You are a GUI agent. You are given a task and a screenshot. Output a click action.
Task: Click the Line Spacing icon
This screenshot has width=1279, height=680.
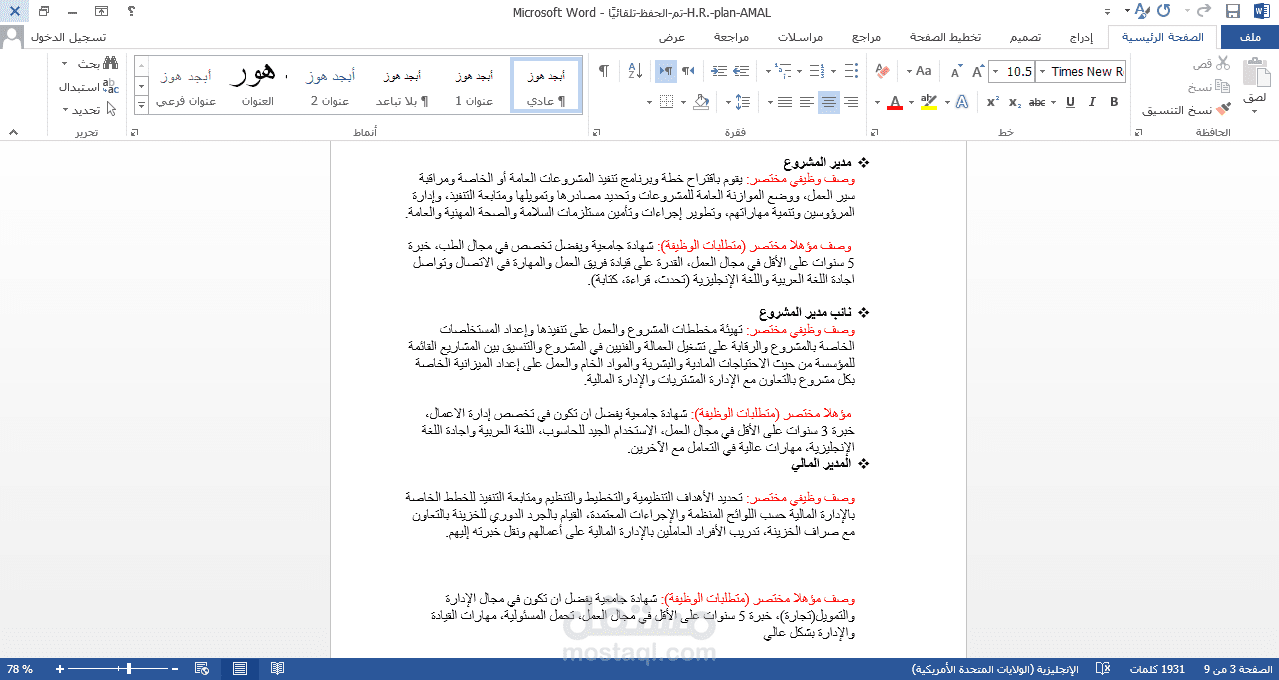point(741,102)
